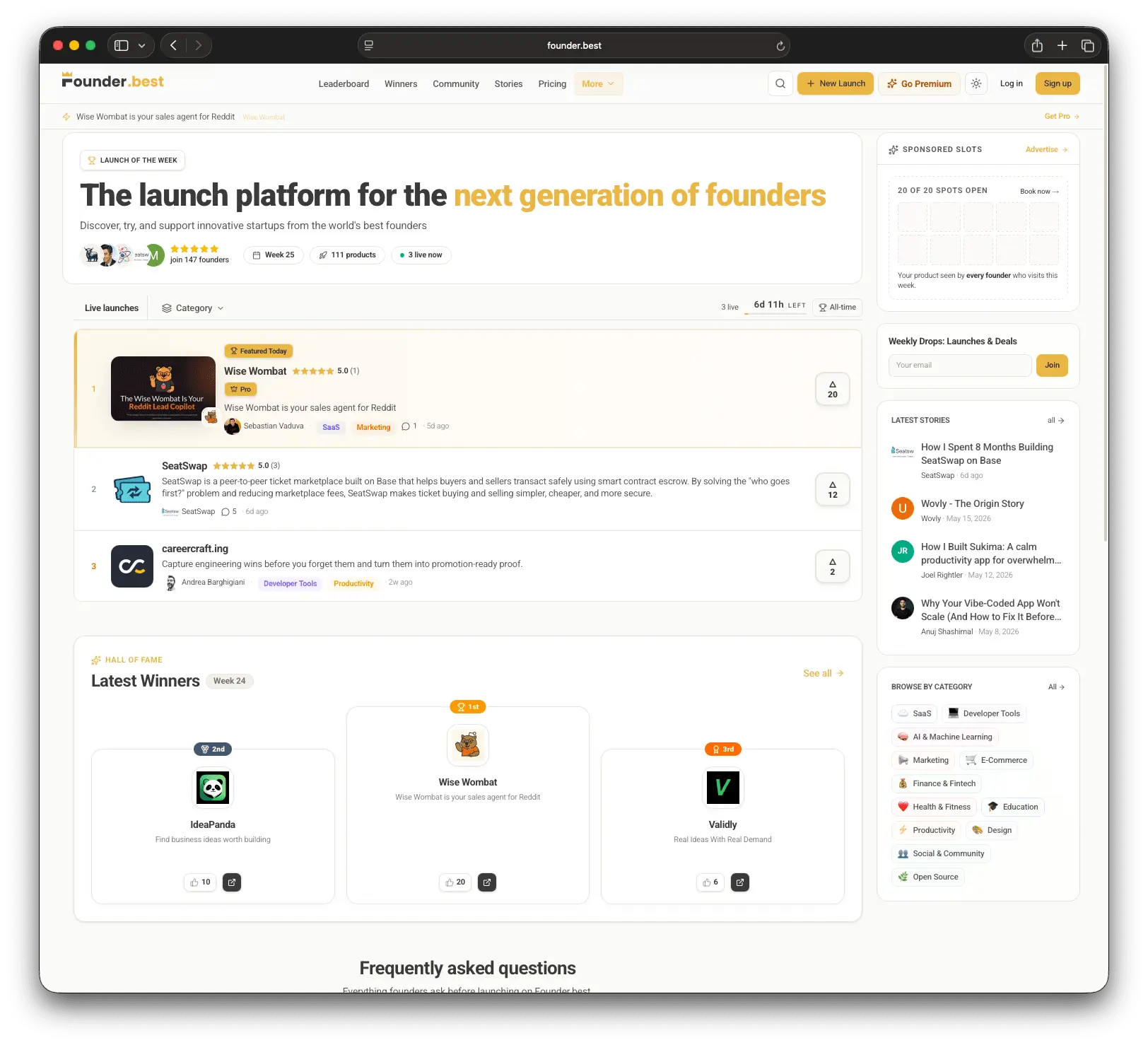
Task: Click the Wise Wombat winner mascot icon
Action: (x=468, y=745)
